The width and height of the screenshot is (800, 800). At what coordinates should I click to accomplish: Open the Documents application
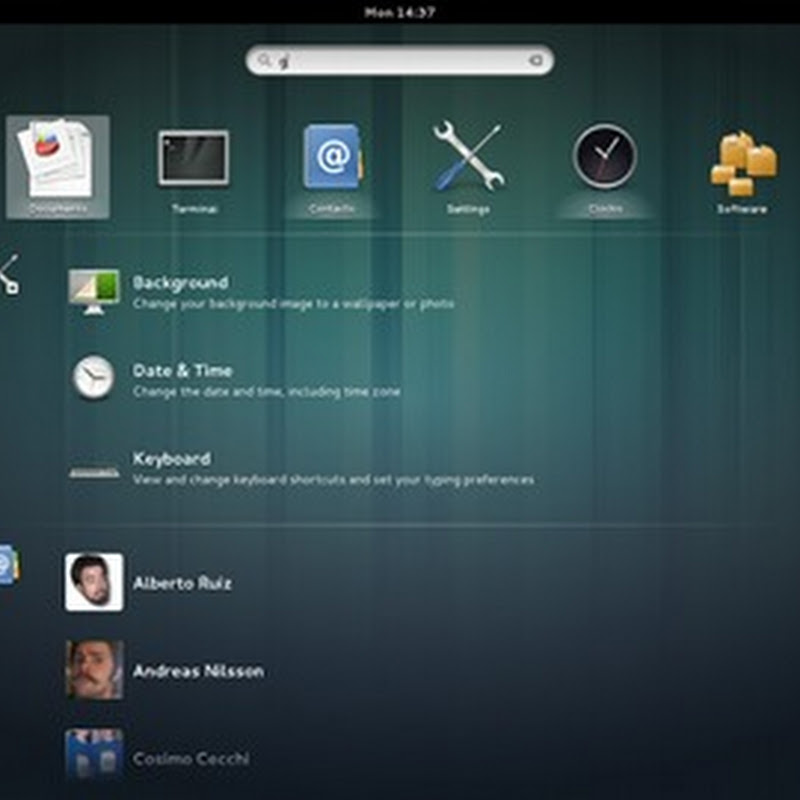(58, 167)
